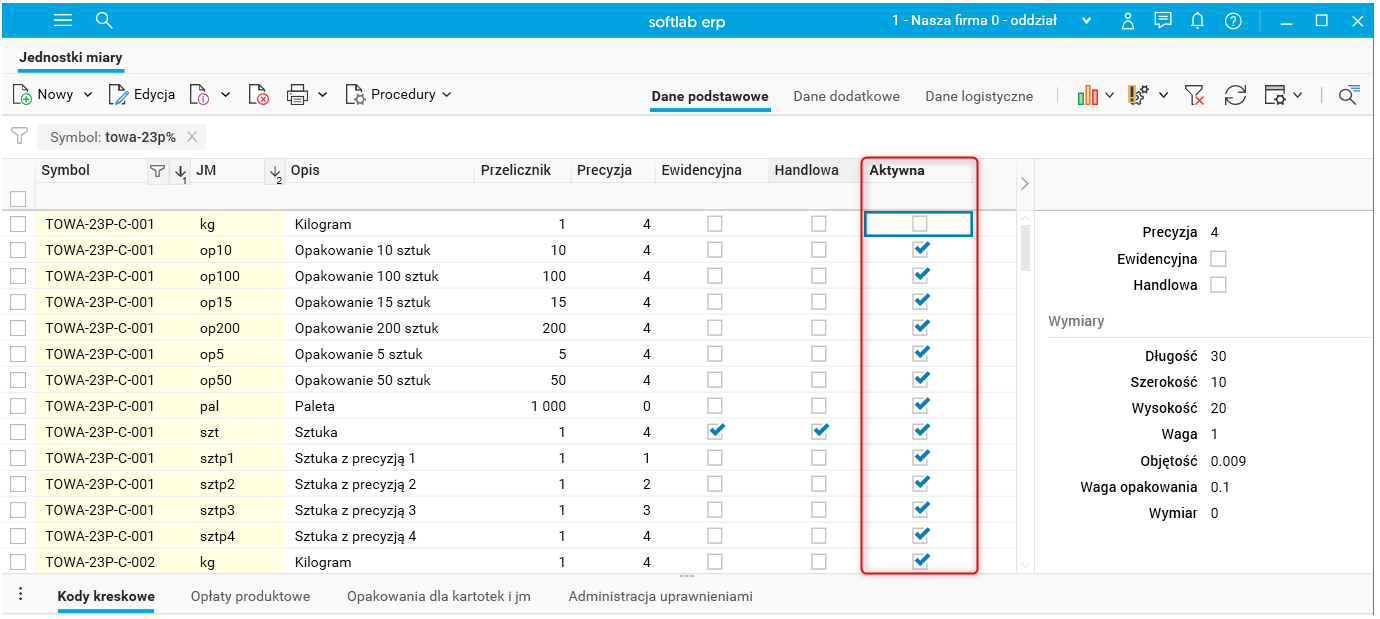This screenshot has width=1380, height=619.
Task: Open the three-dot menu at bottom left
Action: (20, 594)
